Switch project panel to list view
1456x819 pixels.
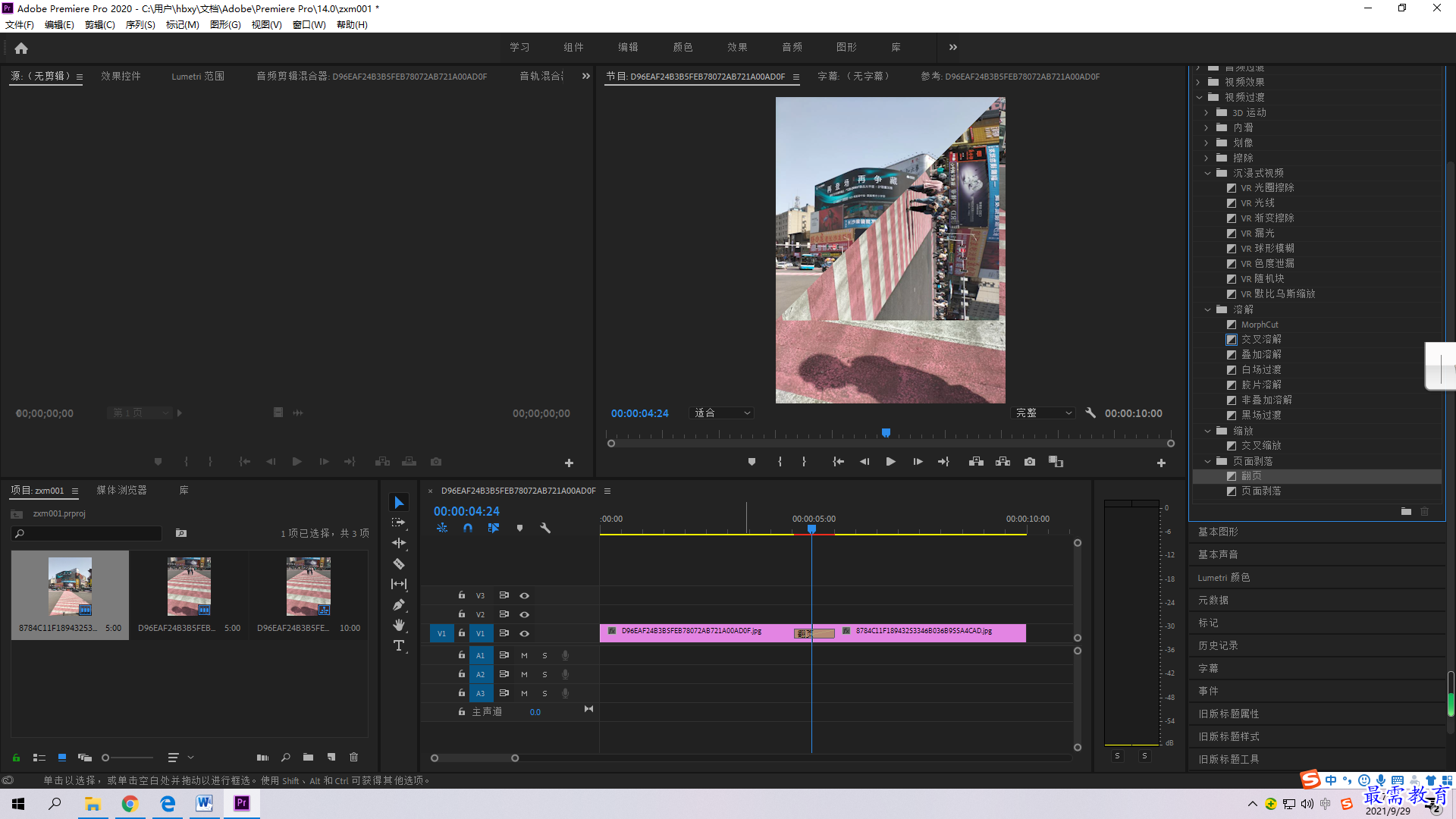tap(39, 758)
